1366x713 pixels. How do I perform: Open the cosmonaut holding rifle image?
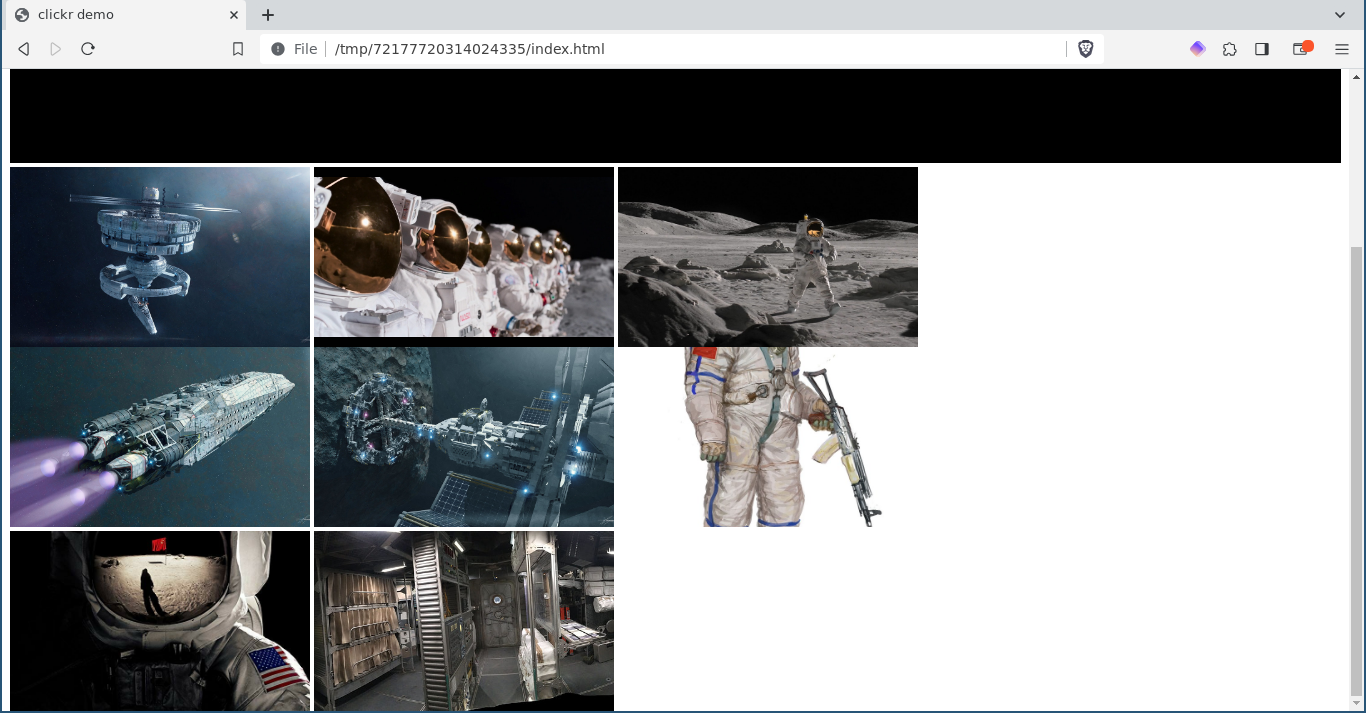coord(768,437)
